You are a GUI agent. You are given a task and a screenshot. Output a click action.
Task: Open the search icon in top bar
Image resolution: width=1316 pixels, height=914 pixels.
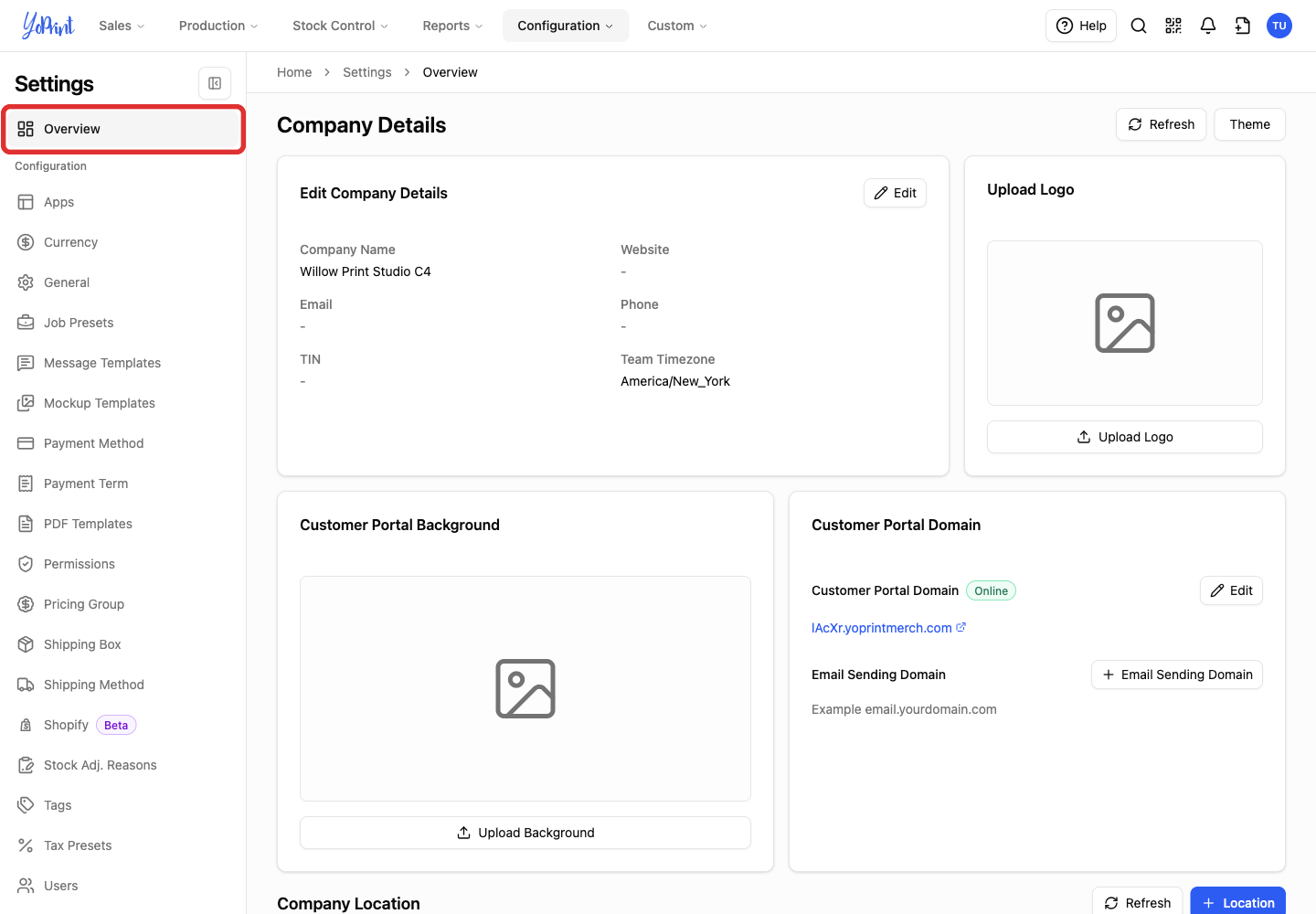tap(1139, 26)
